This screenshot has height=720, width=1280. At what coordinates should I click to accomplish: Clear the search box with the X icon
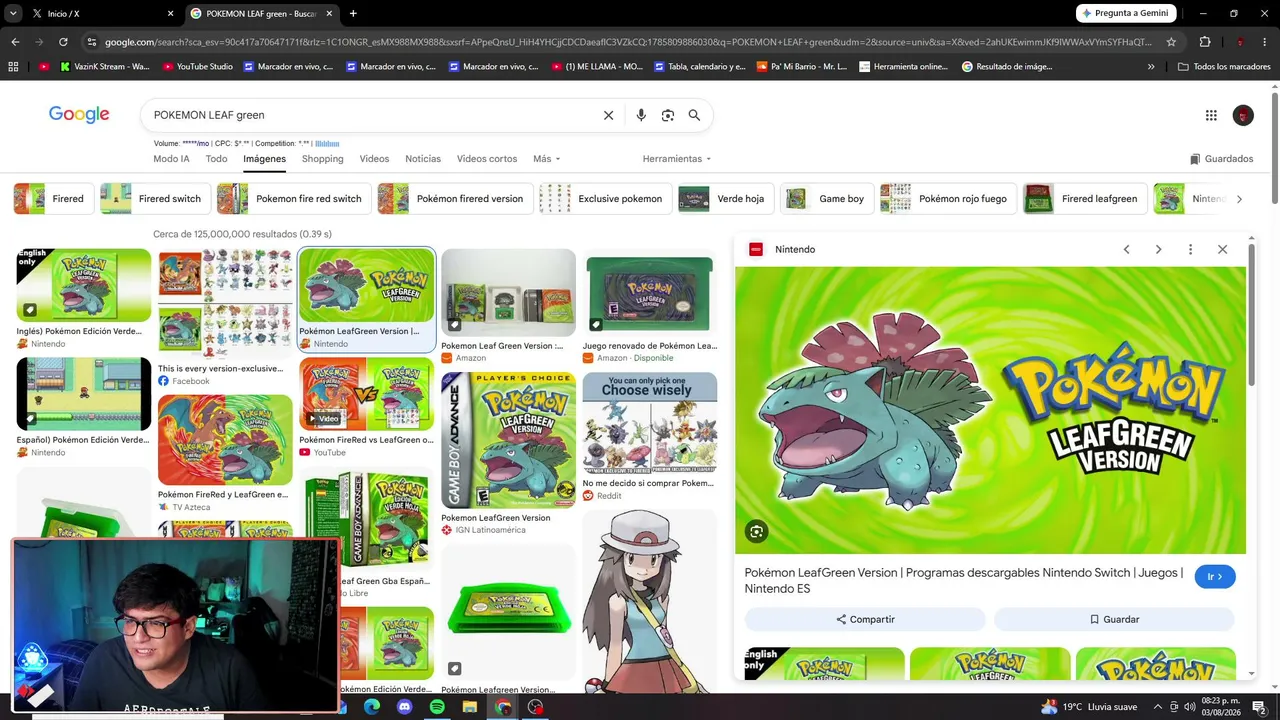(x=608, y=115)
